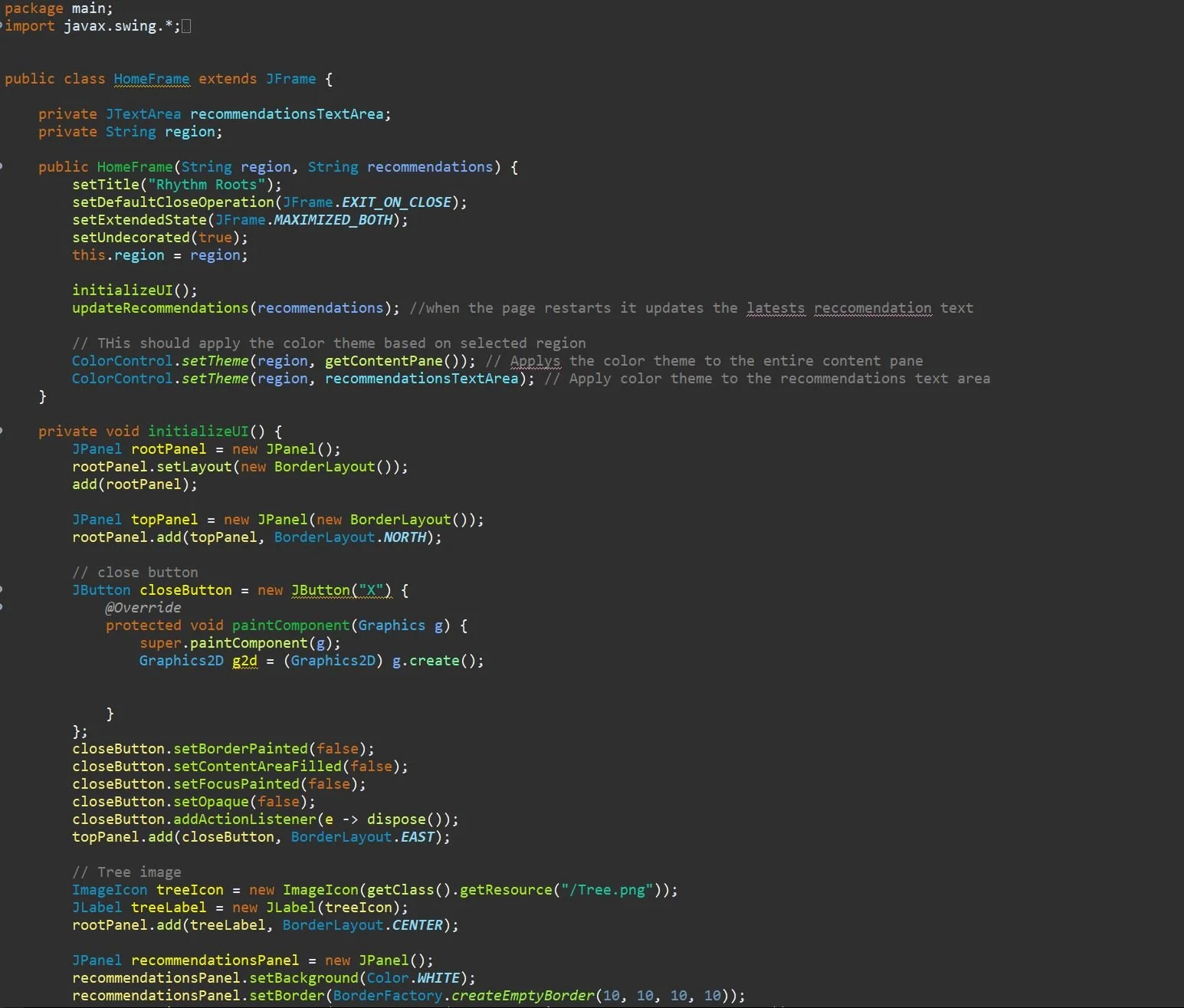Click the closeButton.setOpaque(false); line

(194, 802)
